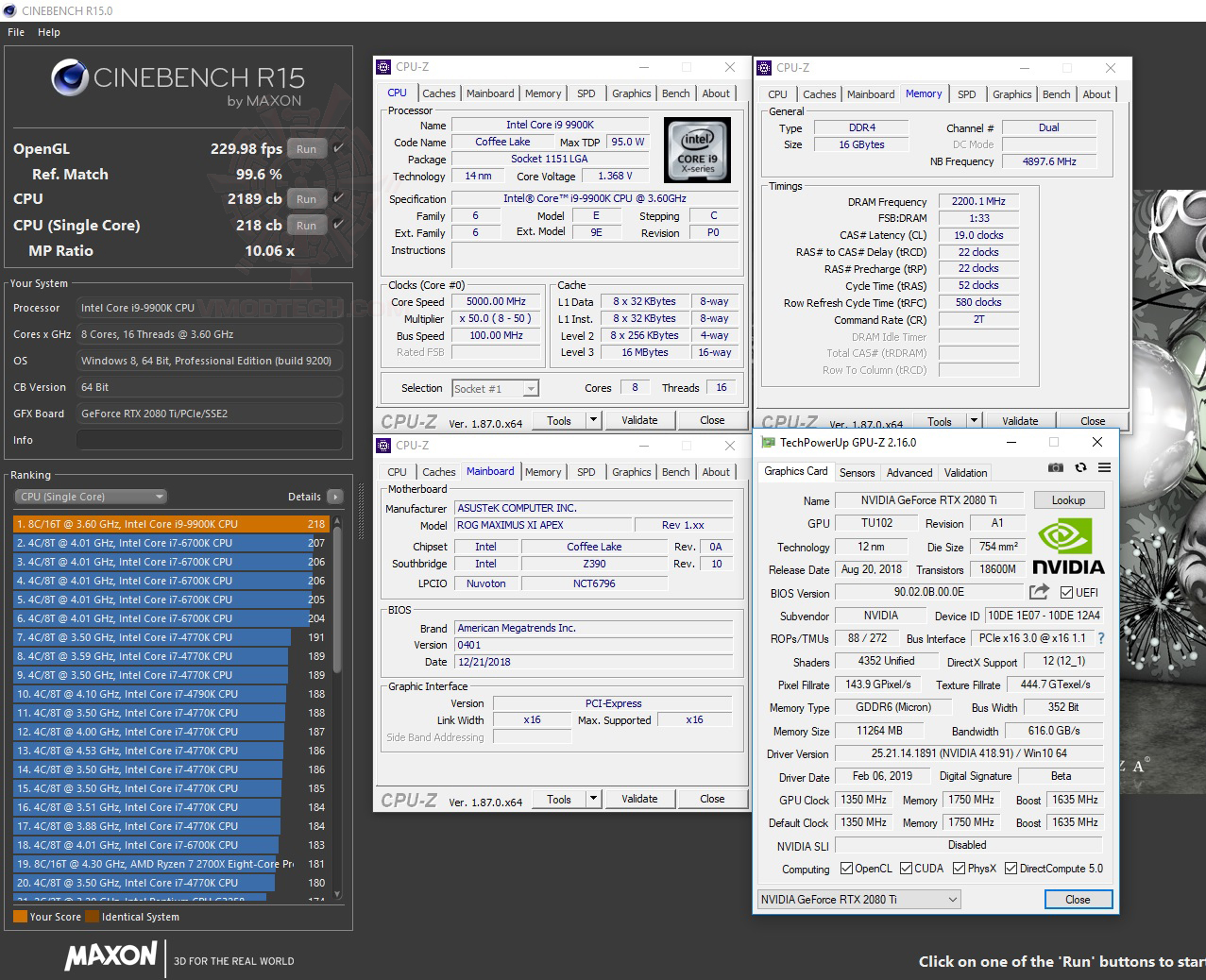This screenshot has height=980, width=1206.
Task: Toggle the CUDA checkbox
Action: pos(907,869)
